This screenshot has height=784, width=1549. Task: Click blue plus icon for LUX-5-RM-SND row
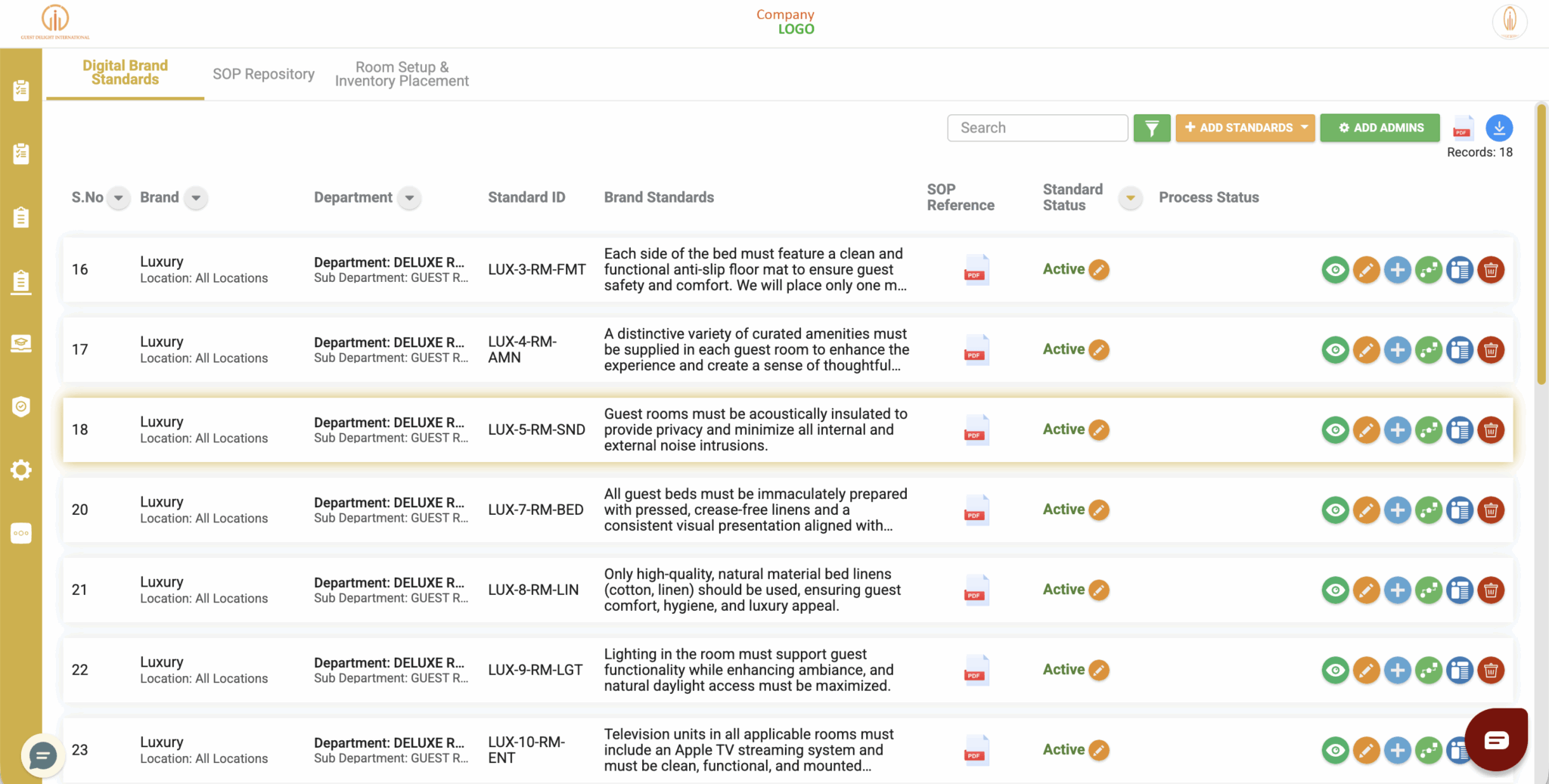pyautogui.click(x=1397, y=430)
